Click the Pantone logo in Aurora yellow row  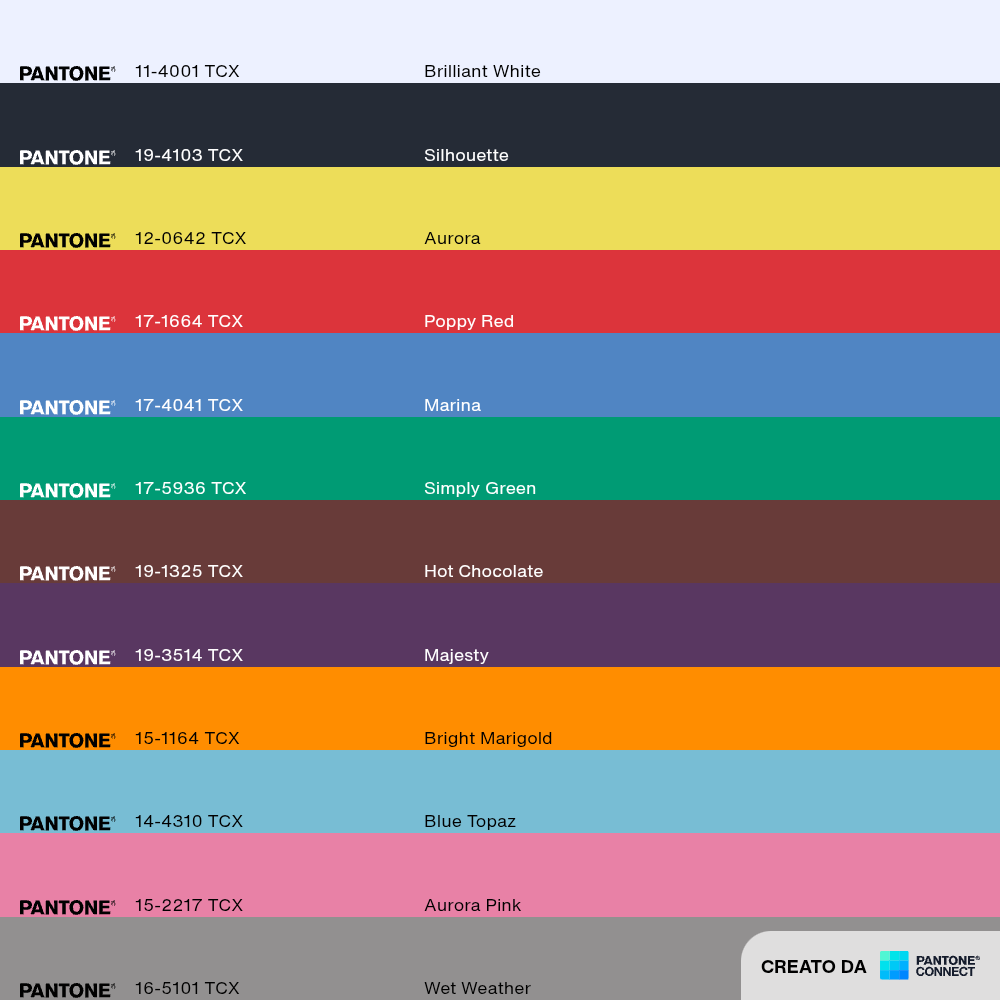click(x=67, y=240)
